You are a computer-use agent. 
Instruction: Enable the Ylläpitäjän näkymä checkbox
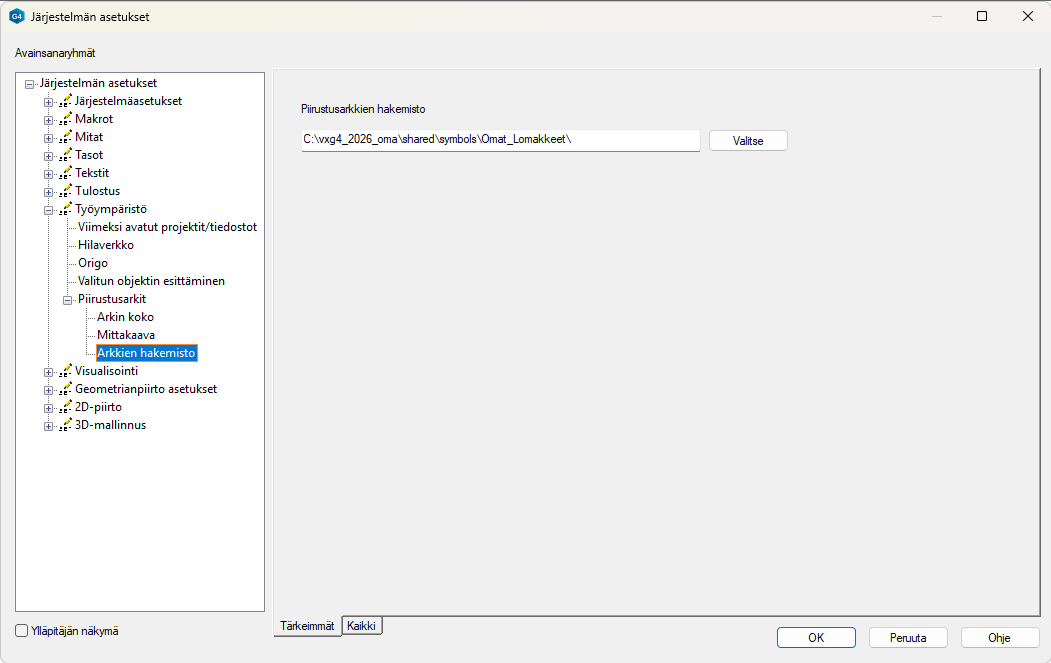click(x=21, y=631)
